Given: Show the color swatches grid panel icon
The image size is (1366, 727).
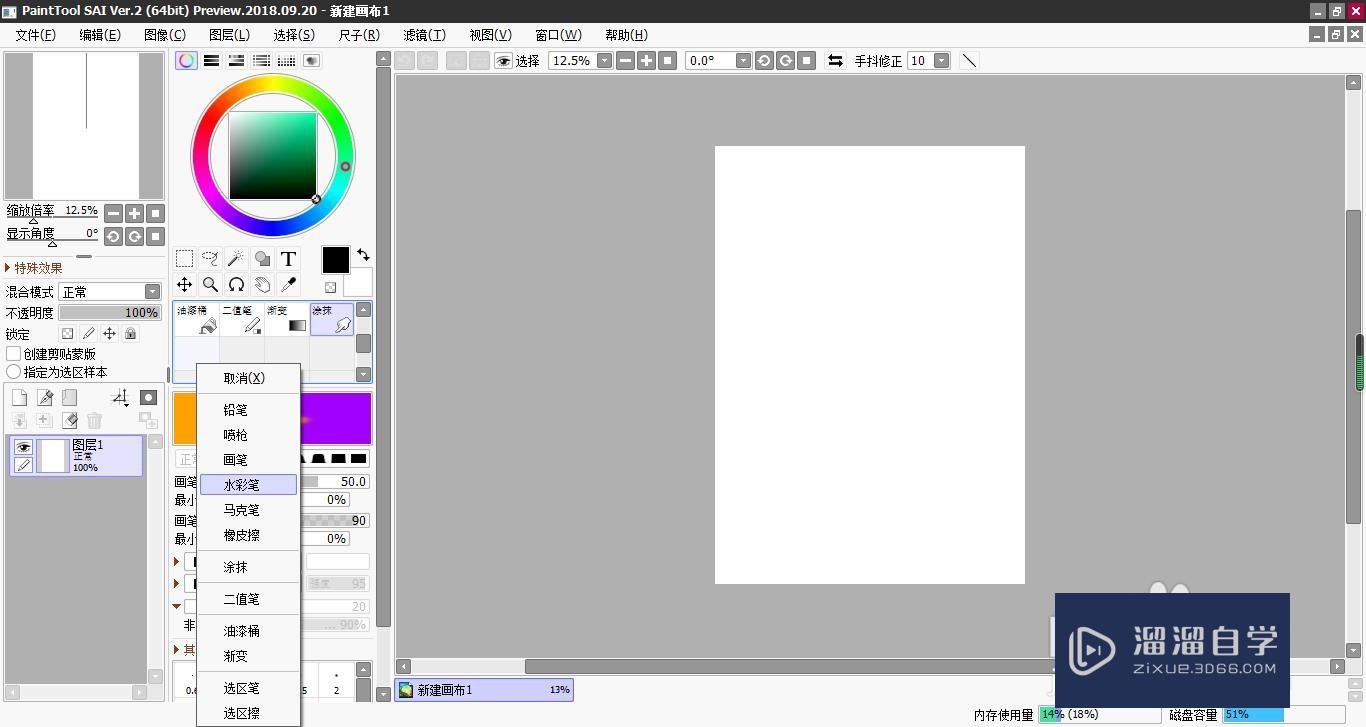Looking at the screenshot, I should [286, 60].
